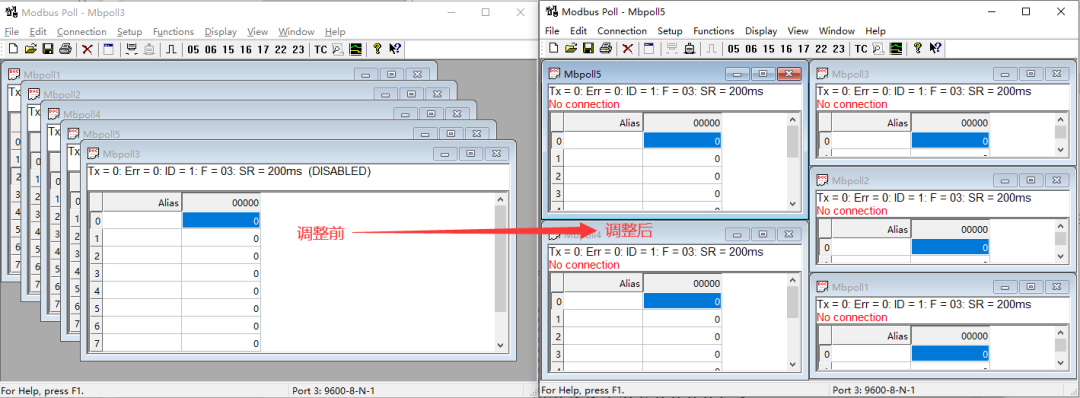Click What's This pointer icon in left Mbpoll3 toolbar
The height and width of the screenshot is (398, 1080).
[x=395, y=49]
